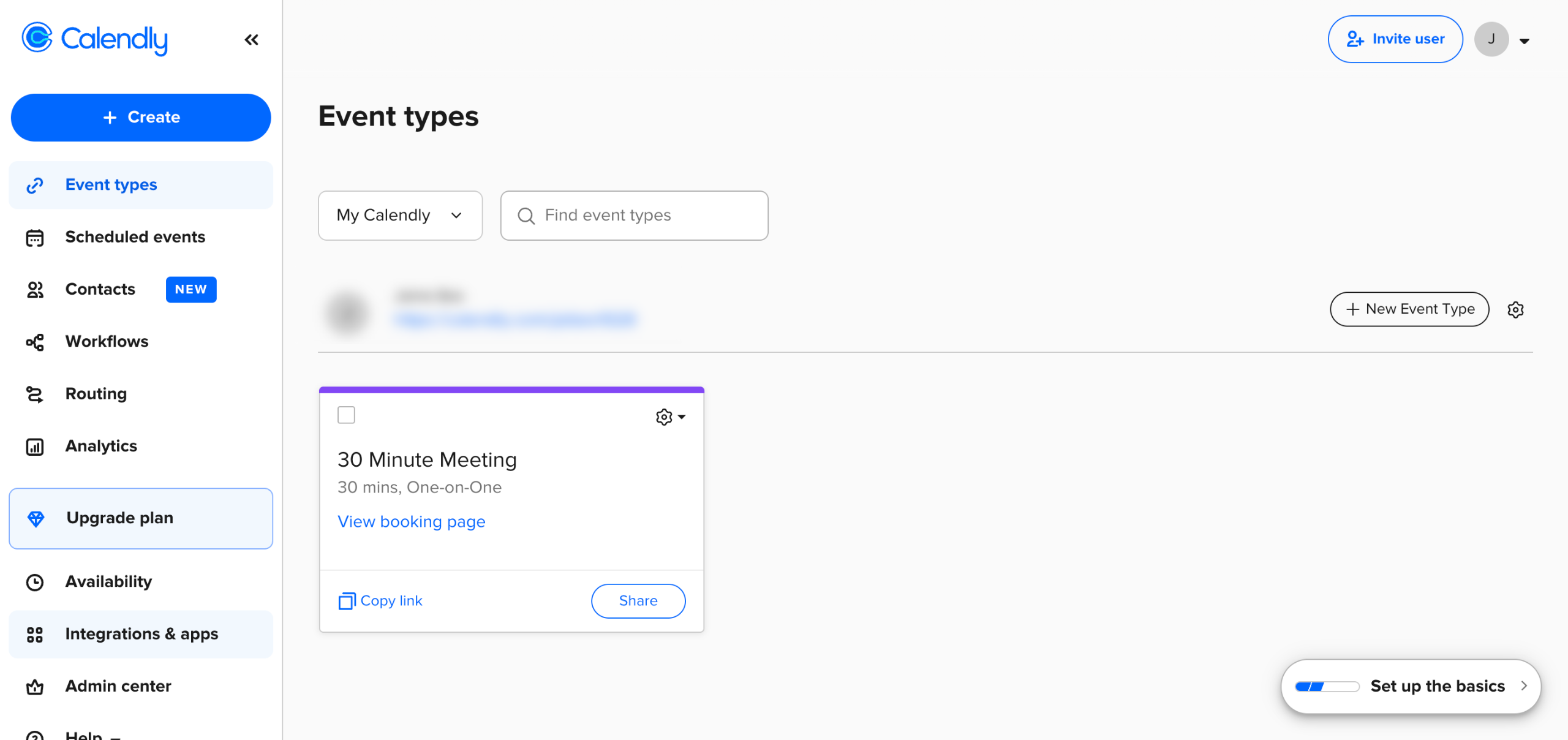Screen dimensions: 1568x740
Task: Open the account menu arrow next to avatar
Action: pyautogui.click(x=1525, y=41)
